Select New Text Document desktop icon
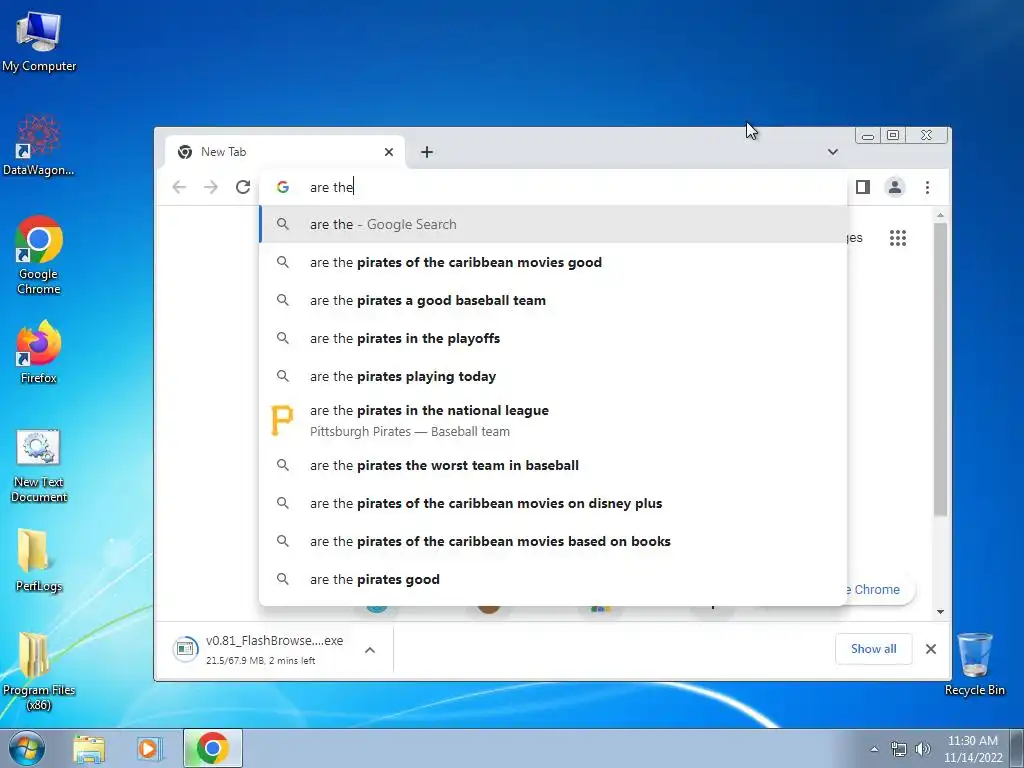 [x=39, y=466]
